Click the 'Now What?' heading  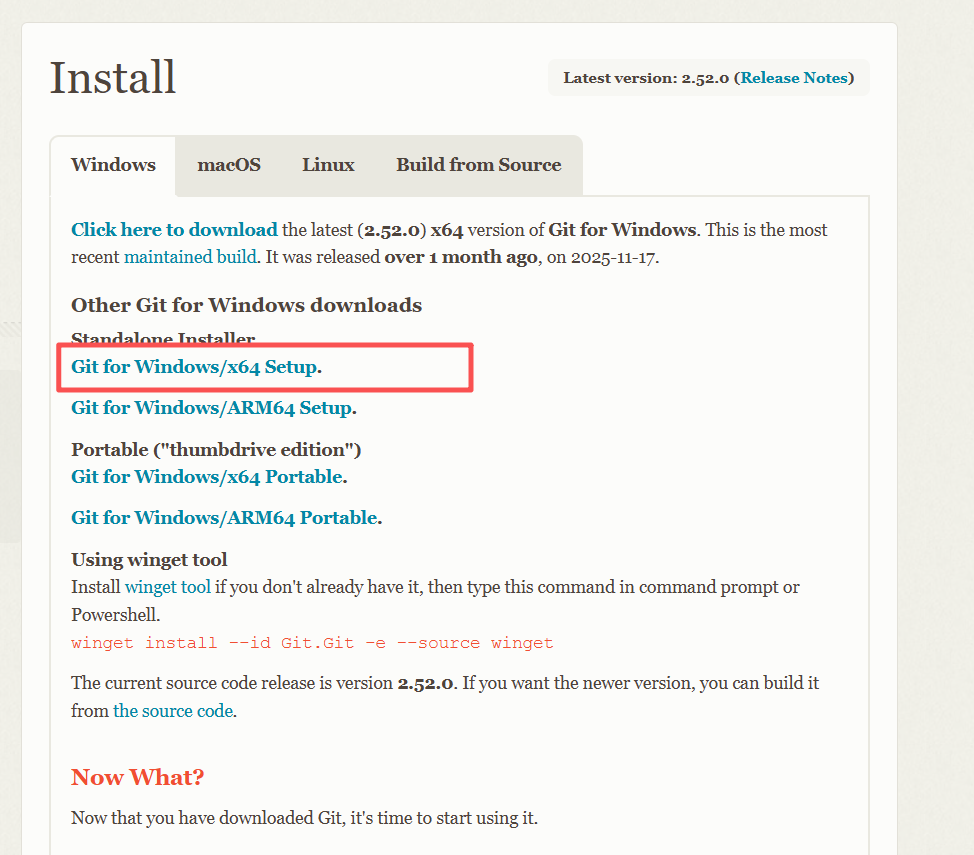tap(137, 777)
